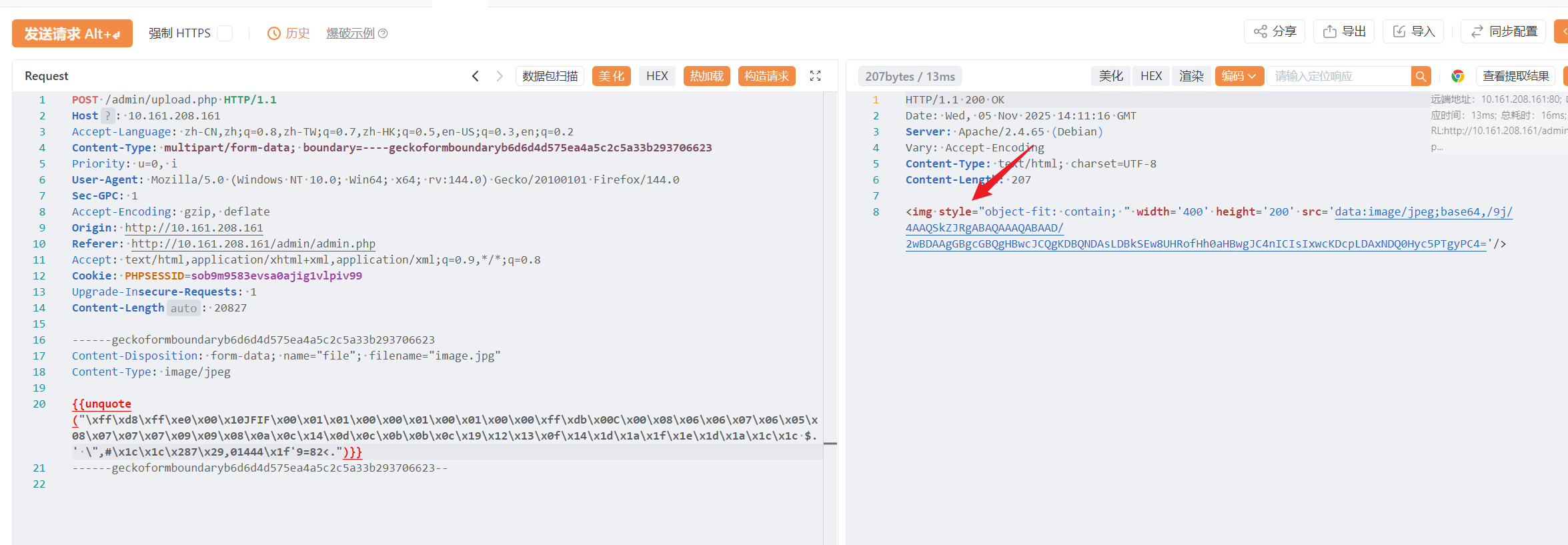This screenshot has height=545, width=1568.
Task: Toggle the 强制 HTTPS checkbox
Action: pos(225,33)
